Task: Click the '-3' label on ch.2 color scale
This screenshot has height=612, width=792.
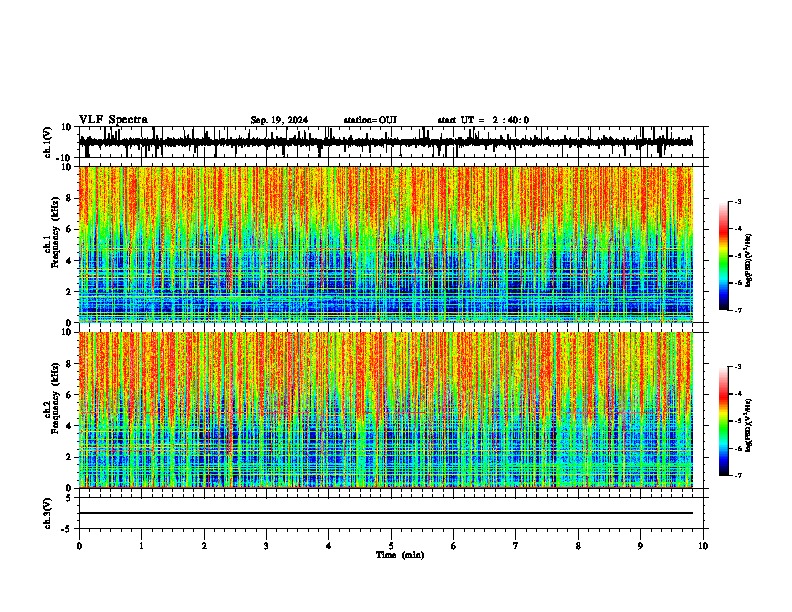Action: coord(737,367)
